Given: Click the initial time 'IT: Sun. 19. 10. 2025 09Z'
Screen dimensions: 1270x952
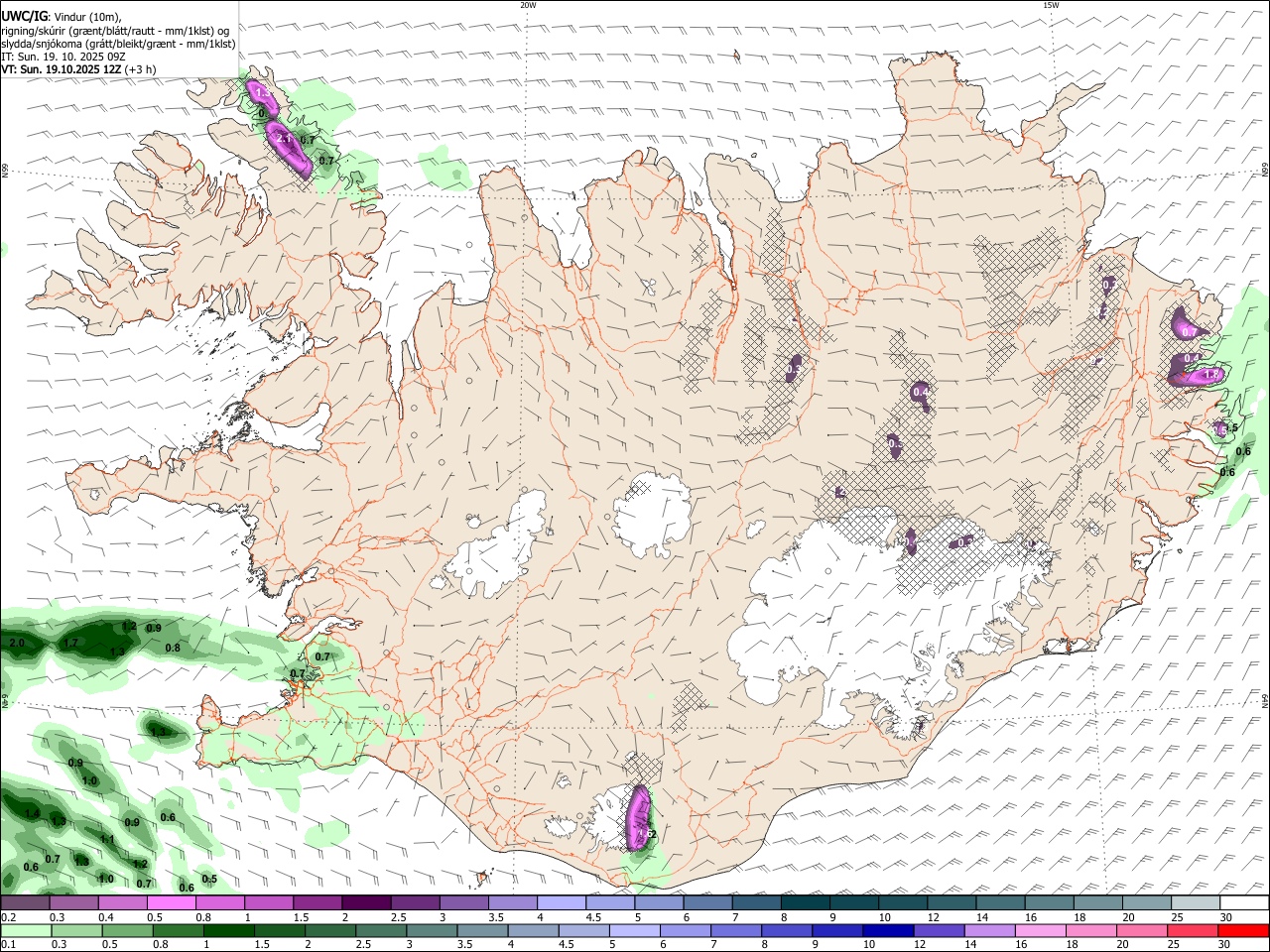Looking at the screenshot, I should [x=63, y=57].
